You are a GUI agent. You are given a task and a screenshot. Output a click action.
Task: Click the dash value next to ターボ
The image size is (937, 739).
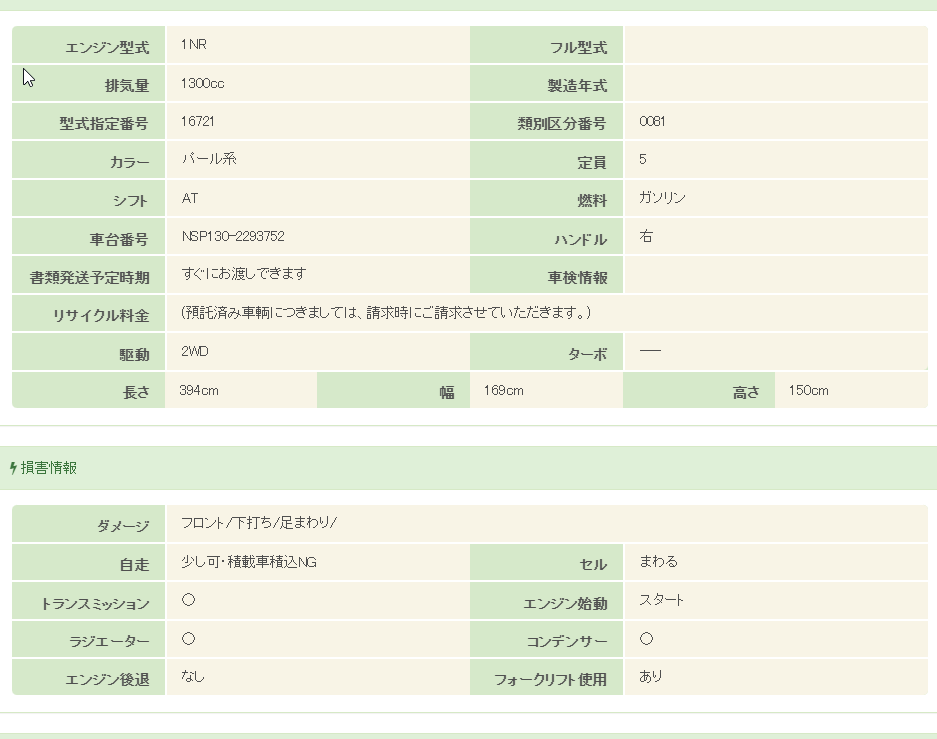[650, 351]
